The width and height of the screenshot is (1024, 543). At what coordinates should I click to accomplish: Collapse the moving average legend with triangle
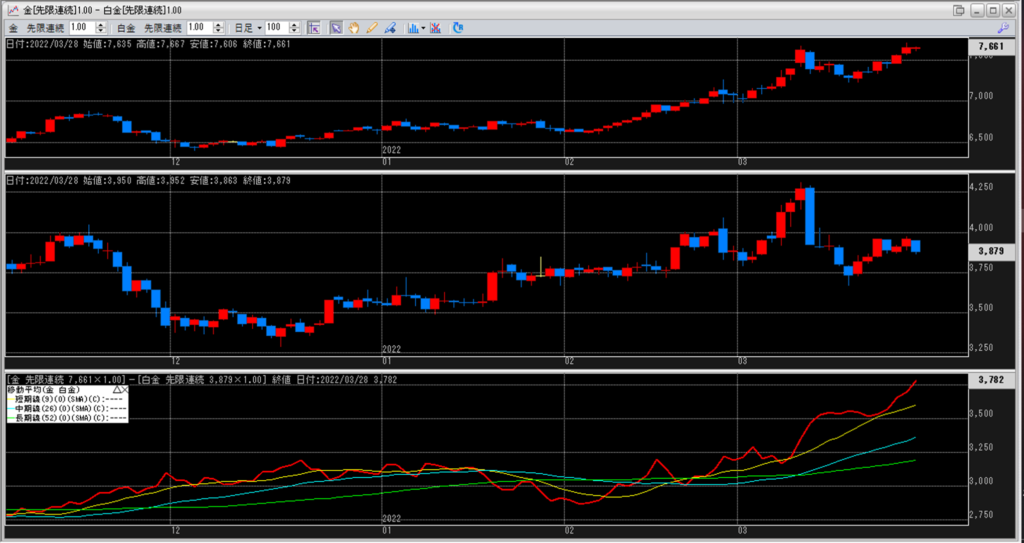point(117,389)
